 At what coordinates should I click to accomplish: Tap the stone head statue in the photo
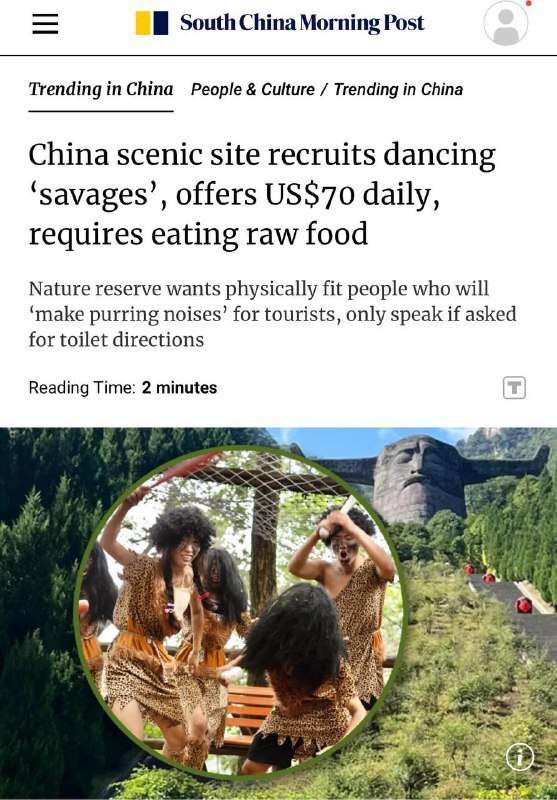pyautogui.click(x=419, y=479)
